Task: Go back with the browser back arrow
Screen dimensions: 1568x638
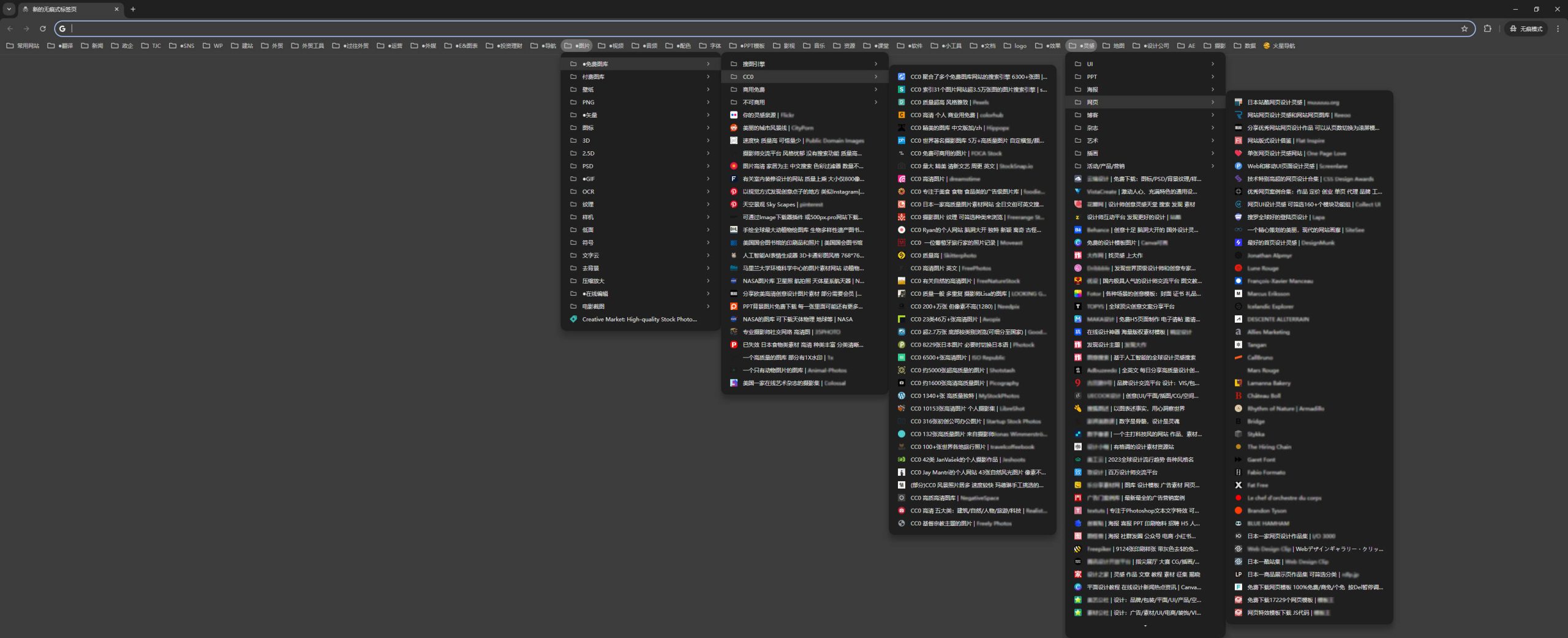Action: click(x=10, y=28)
